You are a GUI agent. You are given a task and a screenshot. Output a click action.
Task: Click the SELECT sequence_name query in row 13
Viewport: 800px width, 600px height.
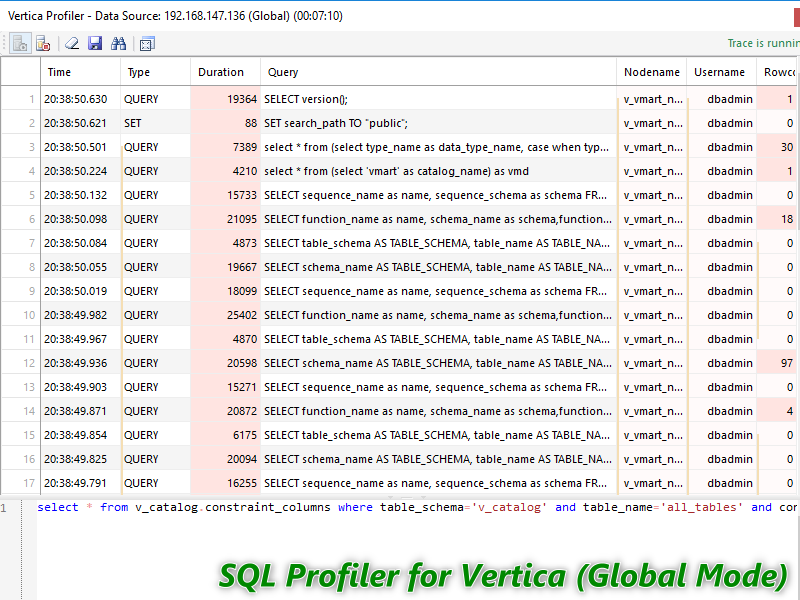439,387
